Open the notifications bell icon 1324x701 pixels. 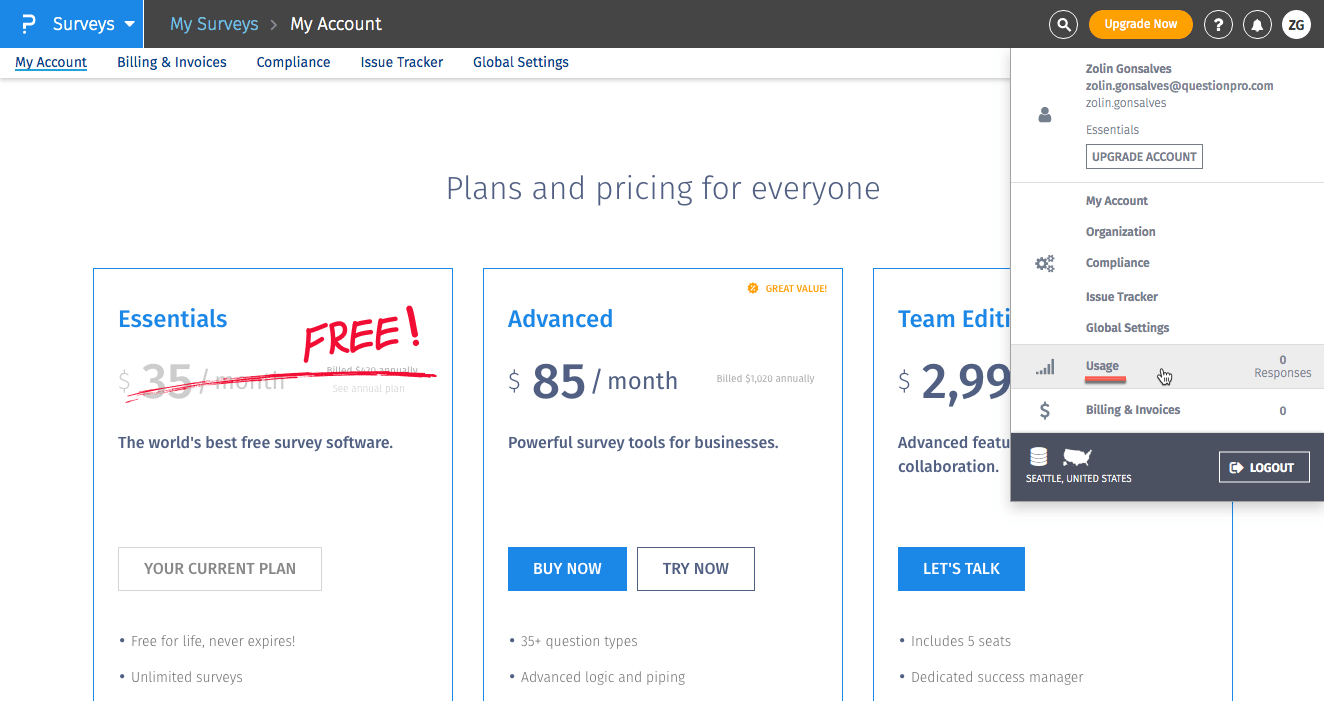pyautogui.click(x=1257, y=24)
